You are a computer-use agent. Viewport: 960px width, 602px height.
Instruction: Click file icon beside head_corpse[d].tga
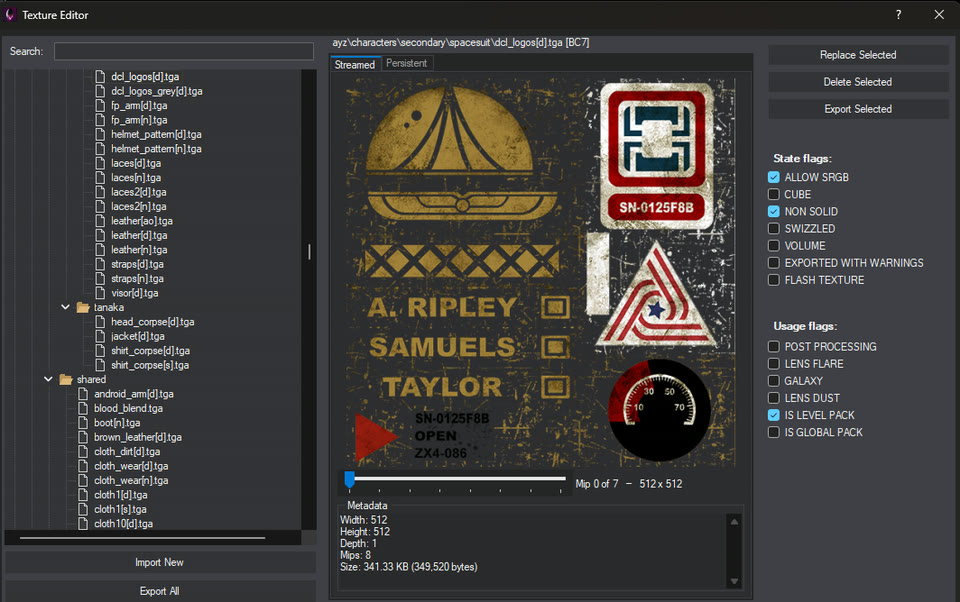point(100,322)
